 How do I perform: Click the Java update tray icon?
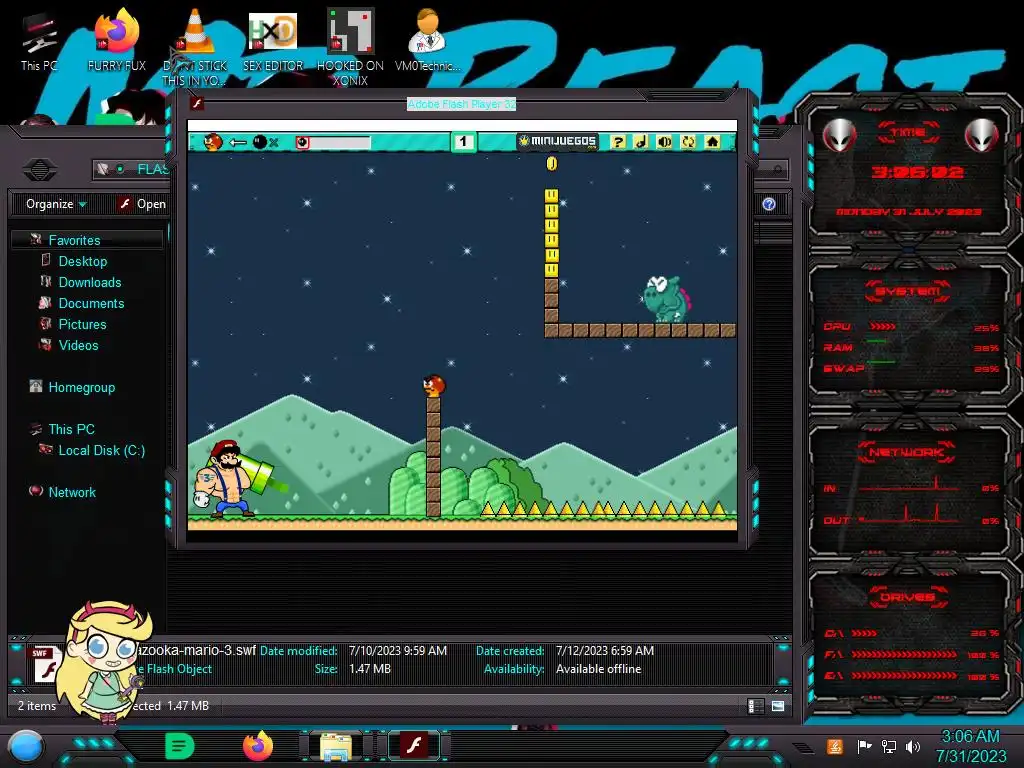(x=835, y=746)
